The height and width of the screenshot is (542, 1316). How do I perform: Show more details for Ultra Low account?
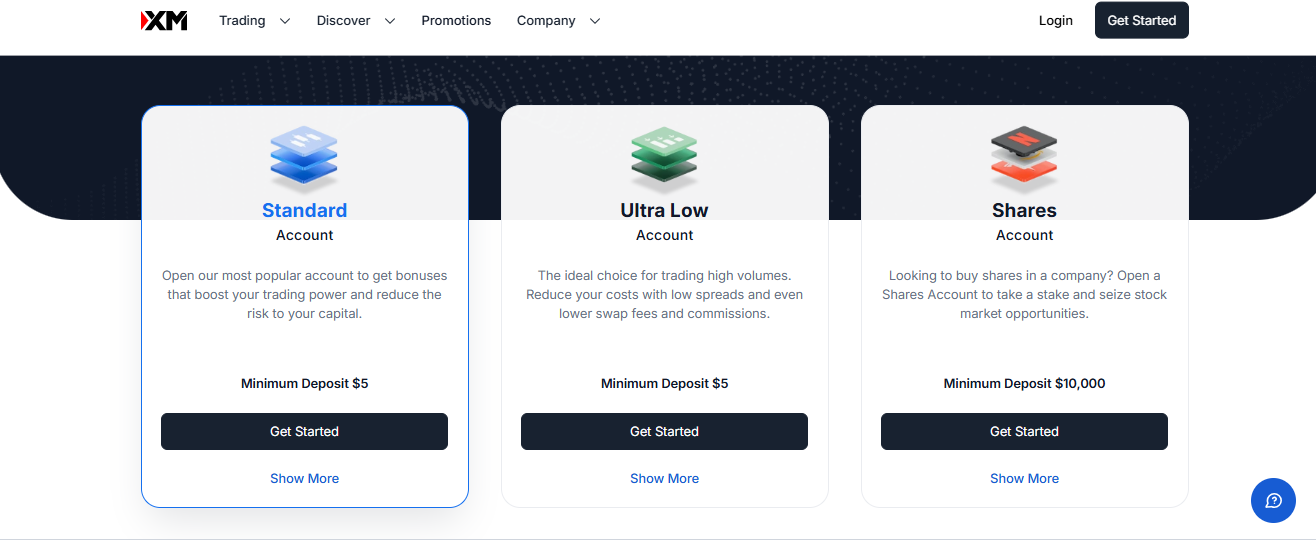664,478
